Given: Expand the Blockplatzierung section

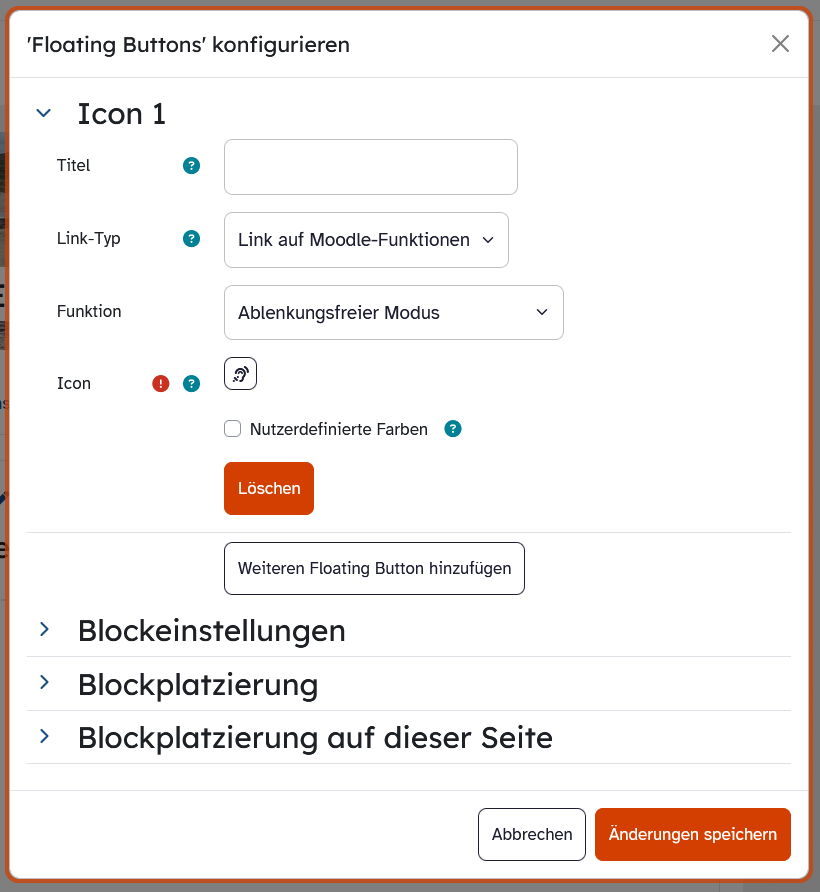Looking at the screenshot, I should [x=43, y=683].
